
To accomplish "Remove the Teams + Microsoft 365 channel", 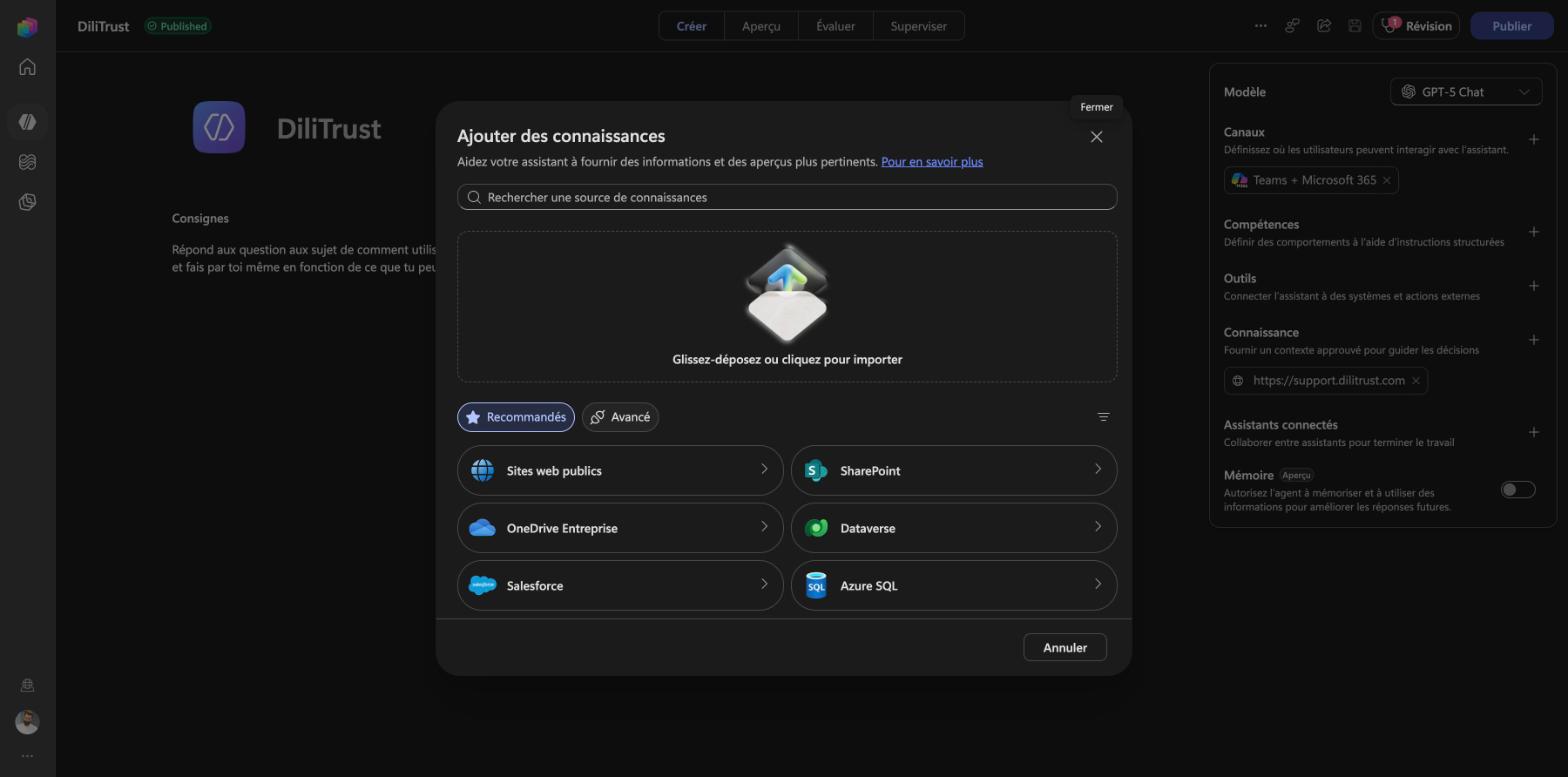I will (1386, 180).
